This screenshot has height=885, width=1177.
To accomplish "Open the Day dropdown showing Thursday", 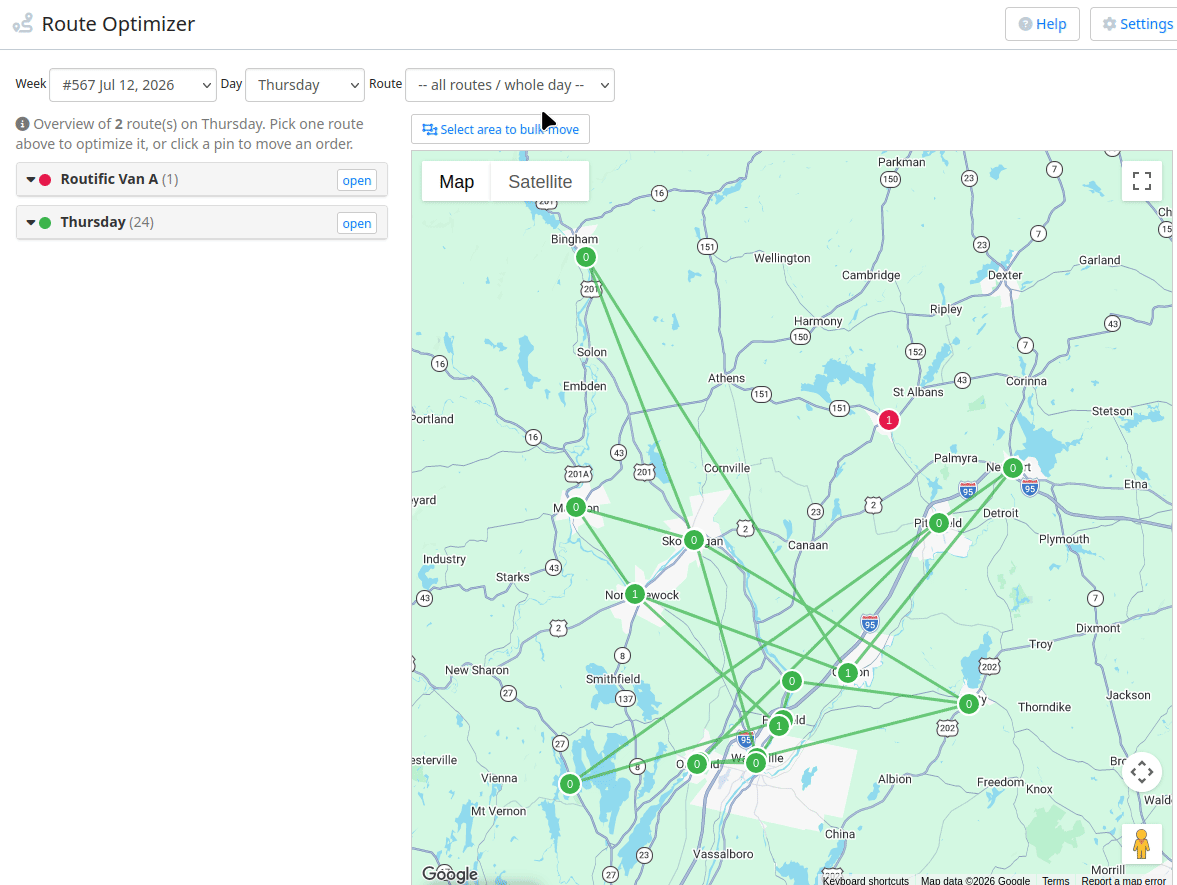I will (305, 85).
